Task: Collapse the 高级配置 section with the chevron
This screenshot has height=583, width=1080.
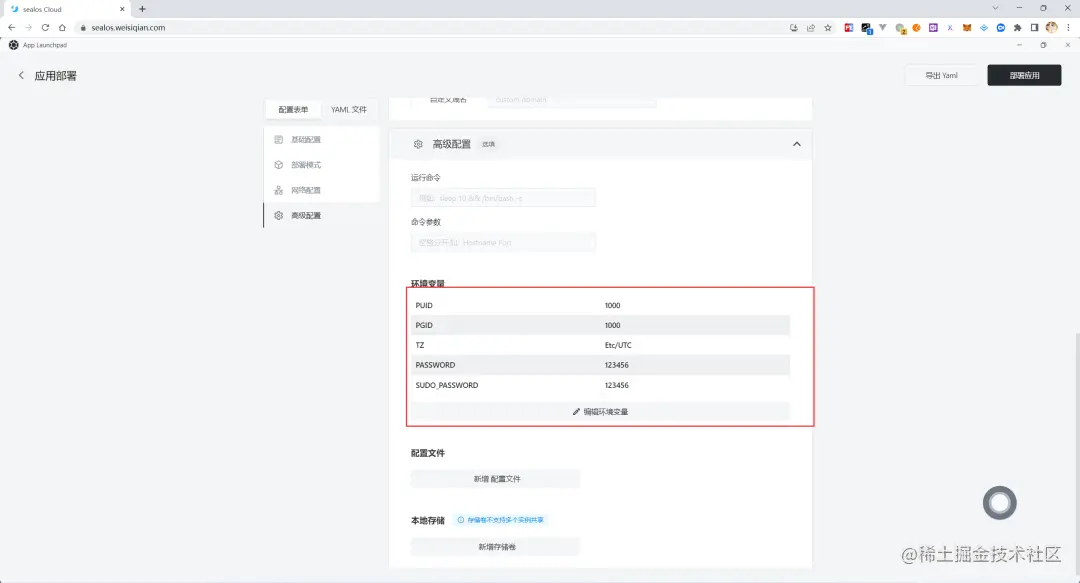Action: tap(796, 144)
